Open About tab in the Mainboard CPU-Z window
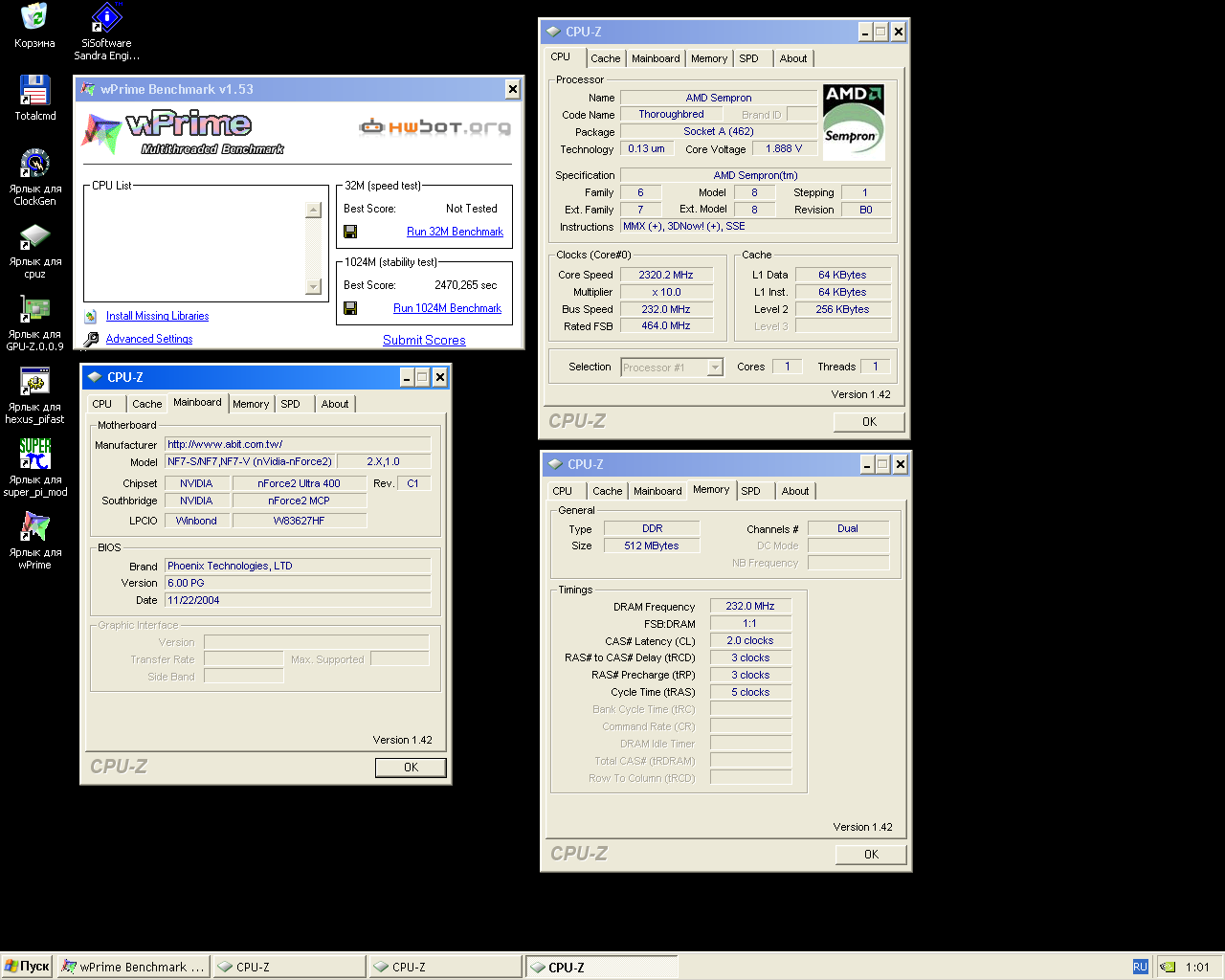 335,404
